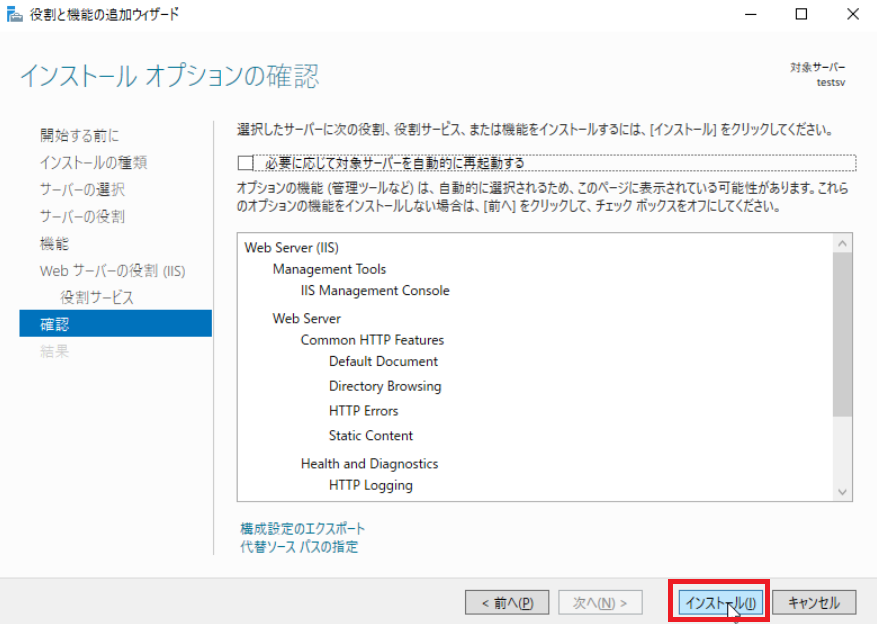Image resolution: width=877 pixels, height=624 pixels.
Task: Click the list scroll down arrow
Action: click(x=842, y=491)
